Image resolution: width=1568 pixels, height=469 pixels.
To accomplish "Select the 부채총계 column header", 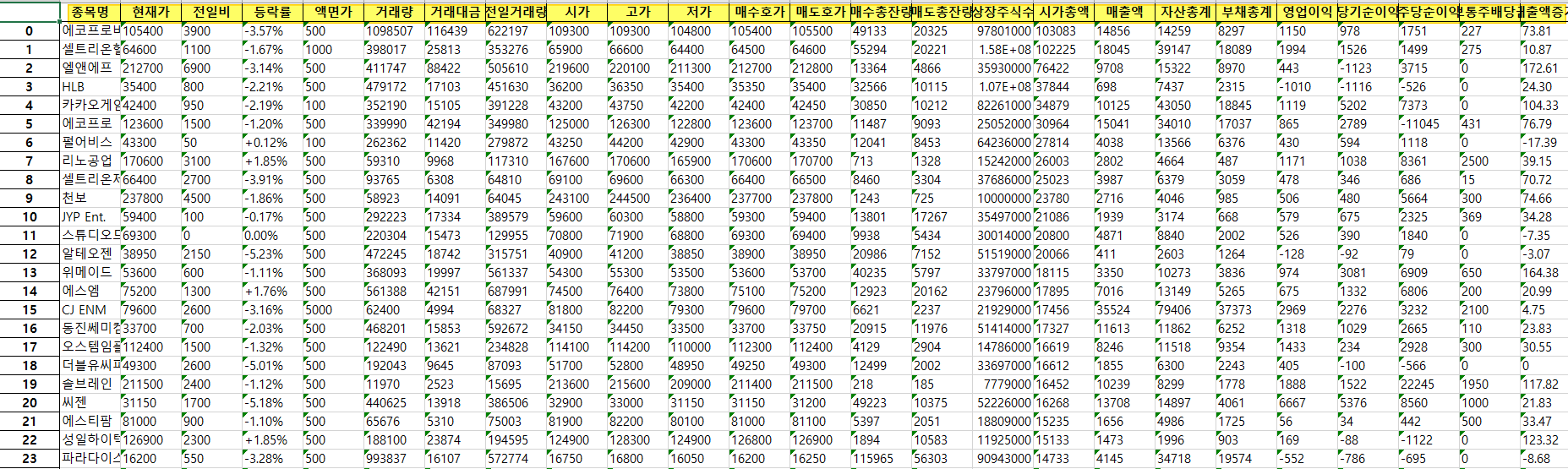I will point(1247,12).
